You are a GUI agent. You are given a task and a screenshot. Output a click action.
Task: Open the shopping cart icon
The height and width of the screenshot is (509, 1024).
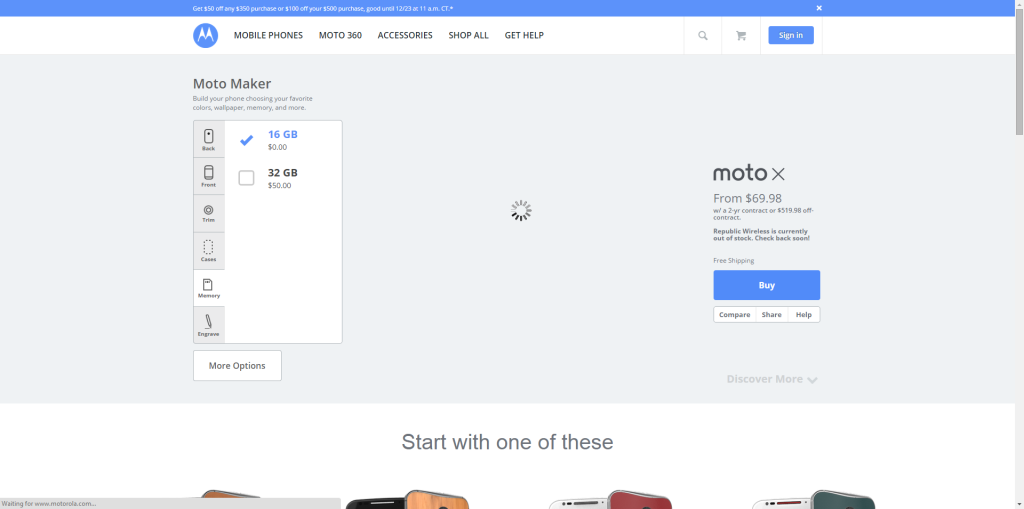741,36
